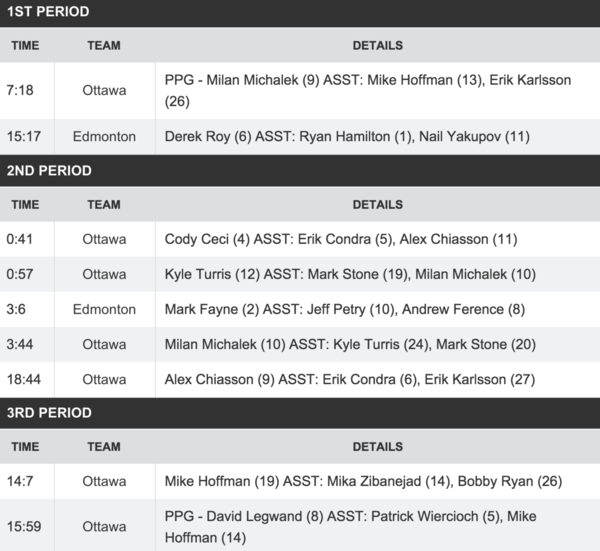Screen dimensions: 600x551
Task: Click the 1ST PERIOD section header
Action: 48,12
